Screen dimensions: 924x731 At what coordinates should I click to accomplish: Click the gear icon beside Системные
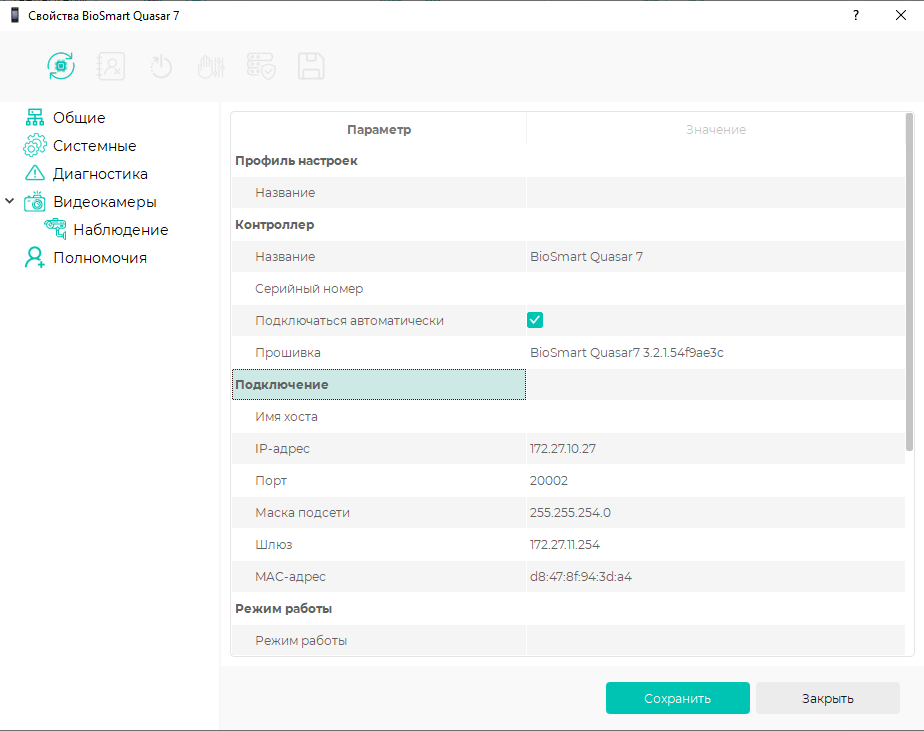(x=35, y=146)
